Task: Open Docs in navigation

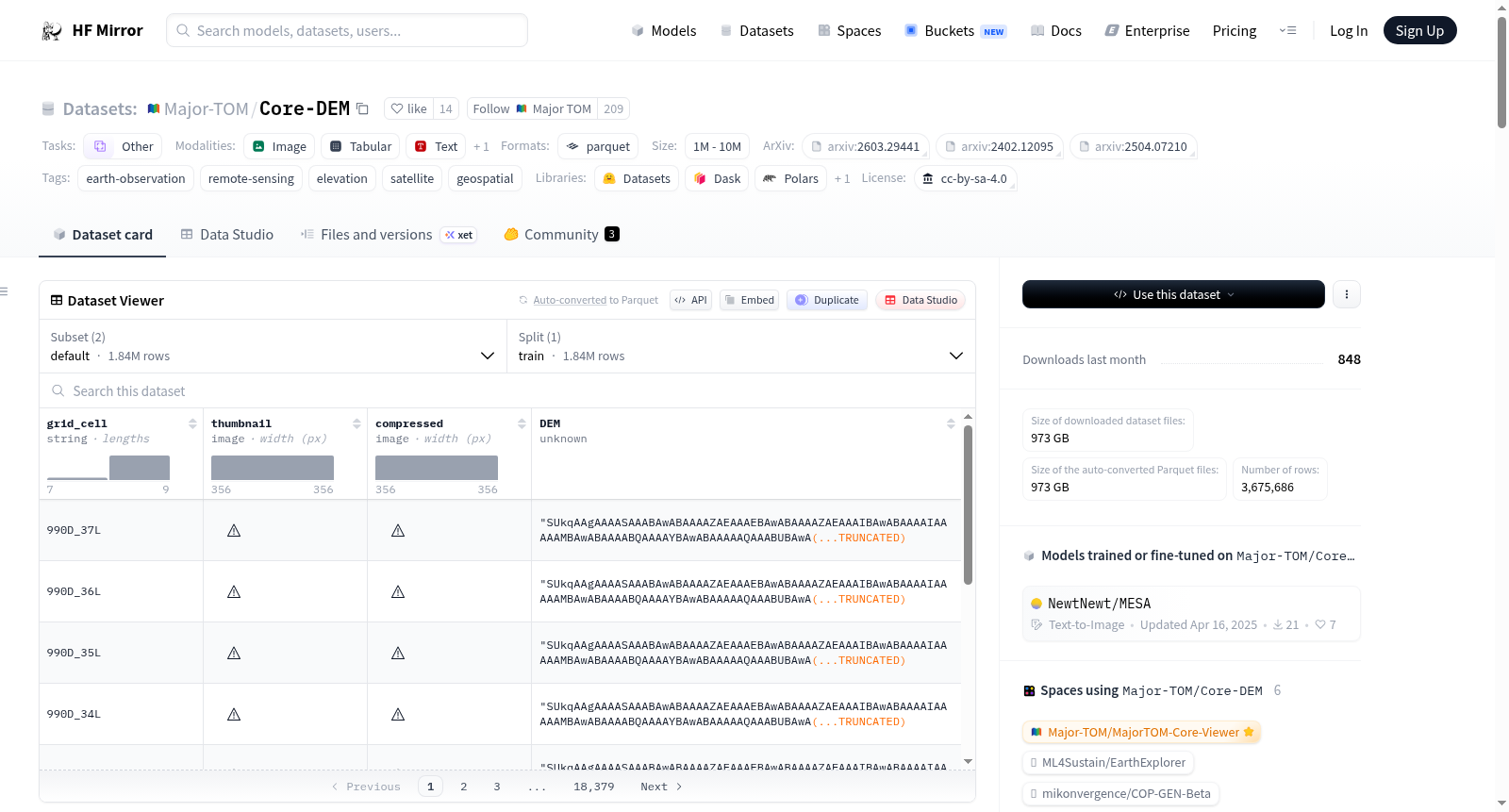Action: click(x=1055, y=31)
